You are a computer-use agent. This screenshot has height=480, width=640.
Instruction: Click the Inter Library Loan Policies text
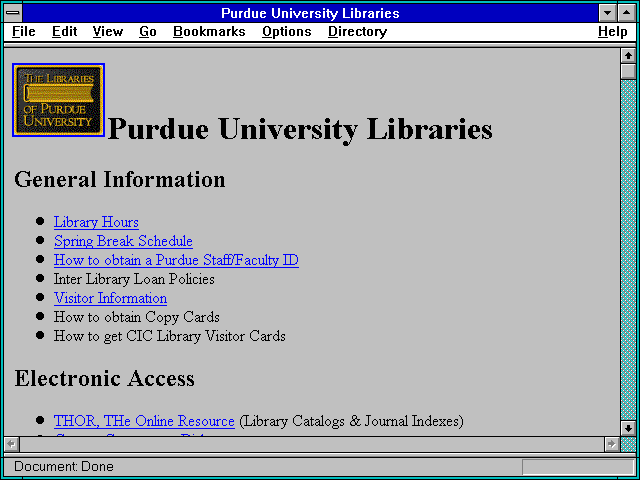coord(134,279)
